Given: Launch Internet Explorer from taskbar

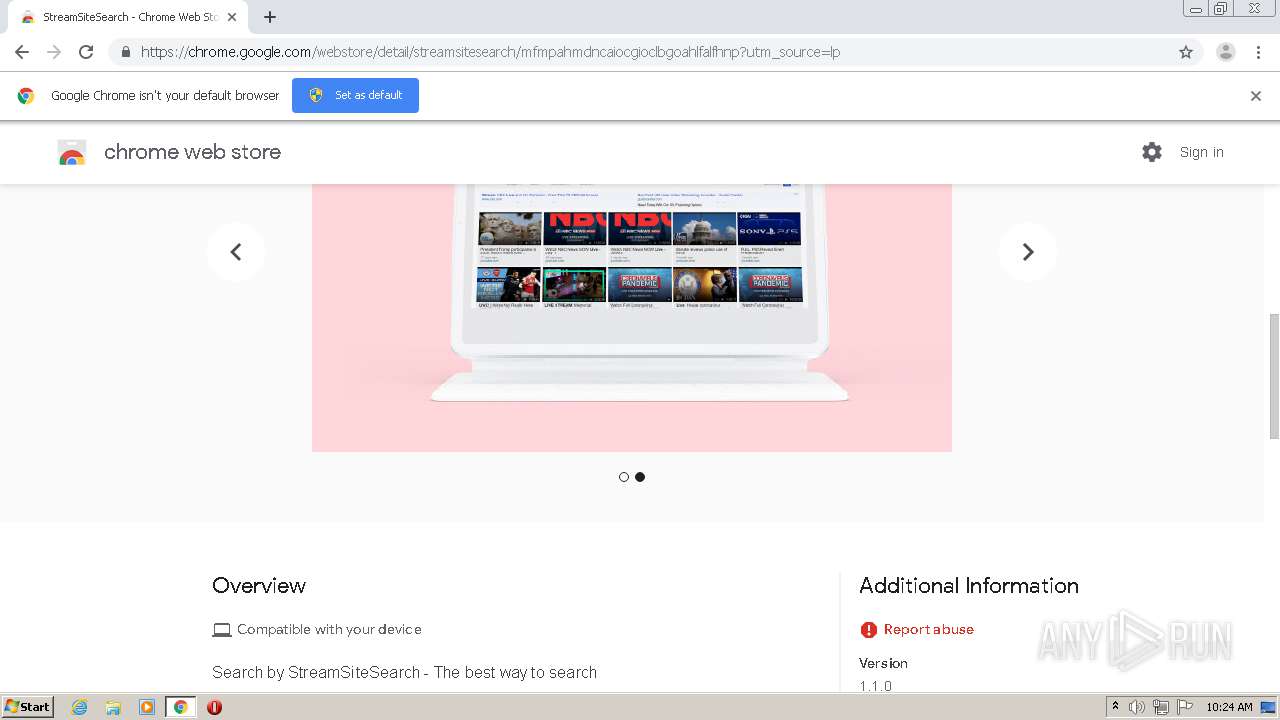Looking at the screenshot, I should tap(79, 707).
